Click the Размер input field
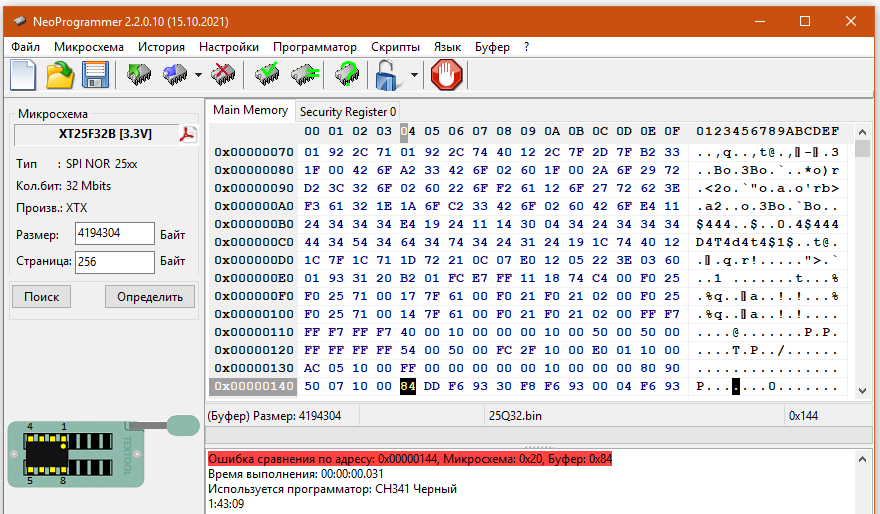Screen dimensions: 880x514 [114, 234]
